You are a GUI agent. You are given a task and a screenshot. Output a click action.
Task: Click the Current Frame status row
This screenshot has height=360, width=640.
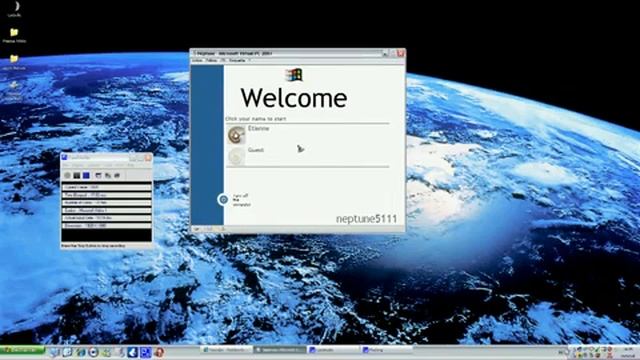click(107, 187)
